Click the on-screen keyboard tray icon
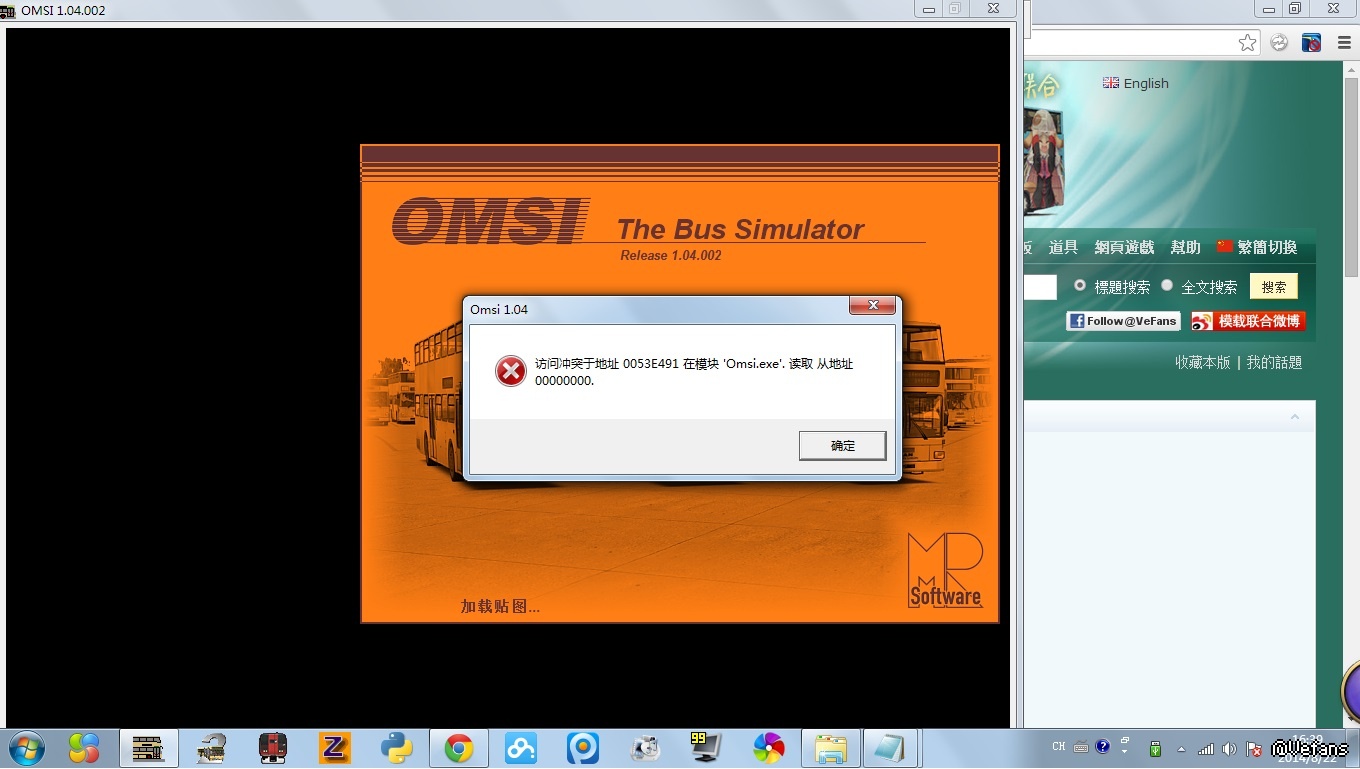Screen dimensions: 1360x769 [1081, 747]
